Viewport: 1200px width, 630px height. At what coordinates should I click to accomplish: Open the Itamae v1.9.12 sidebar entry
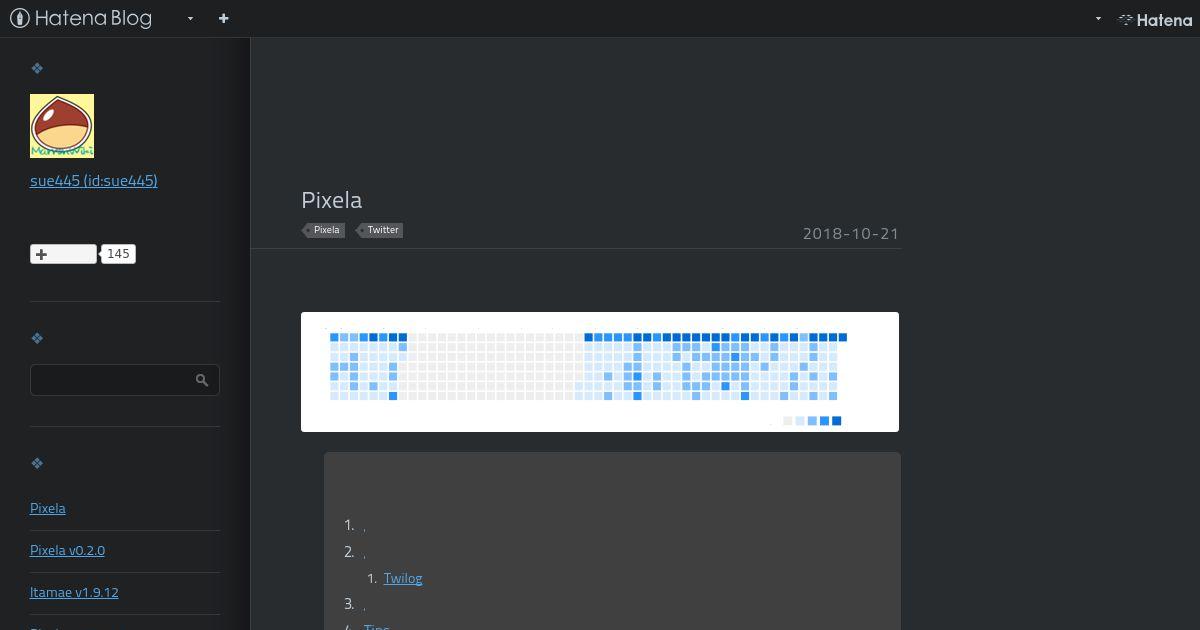click(74, 592)
